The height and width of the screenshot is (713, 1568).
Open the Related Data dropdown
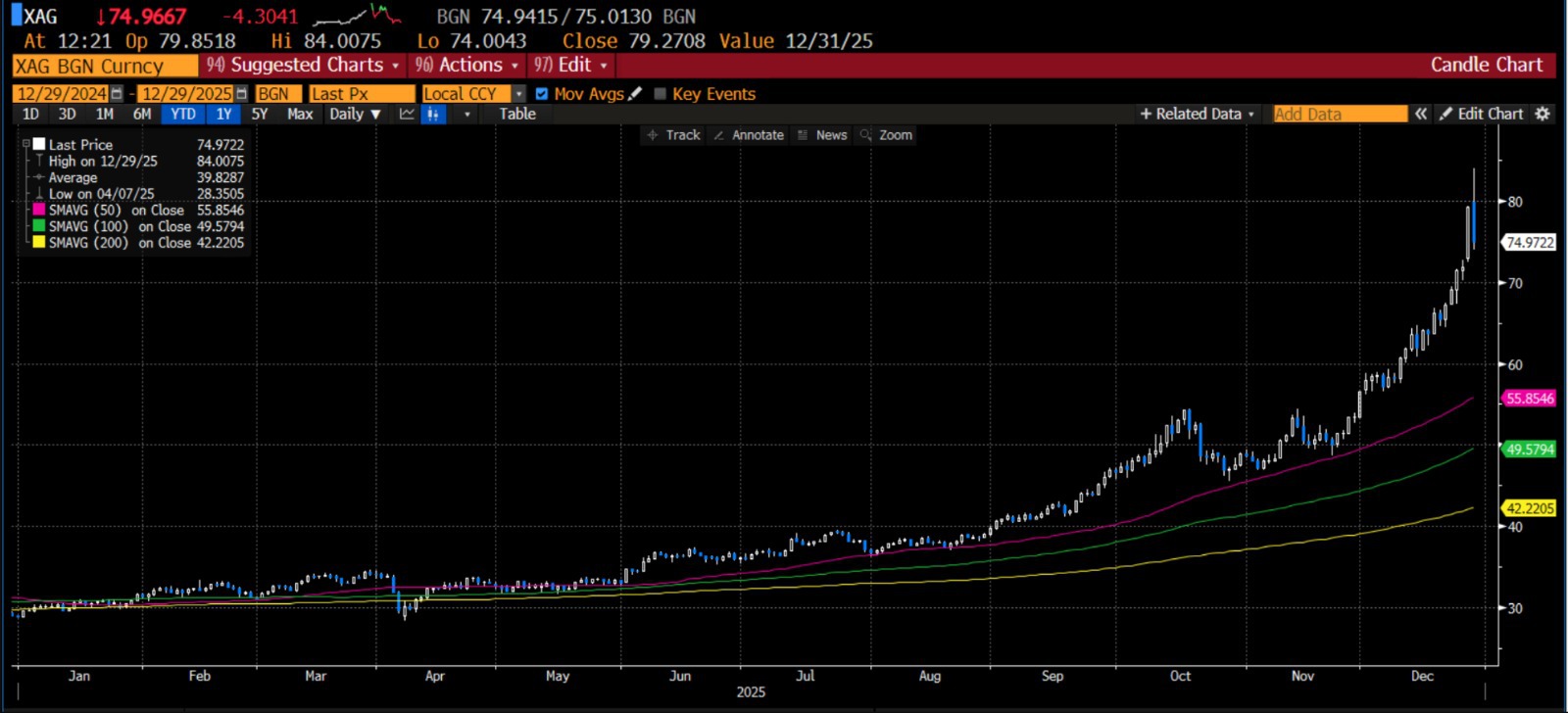[x=1197, y=114]
